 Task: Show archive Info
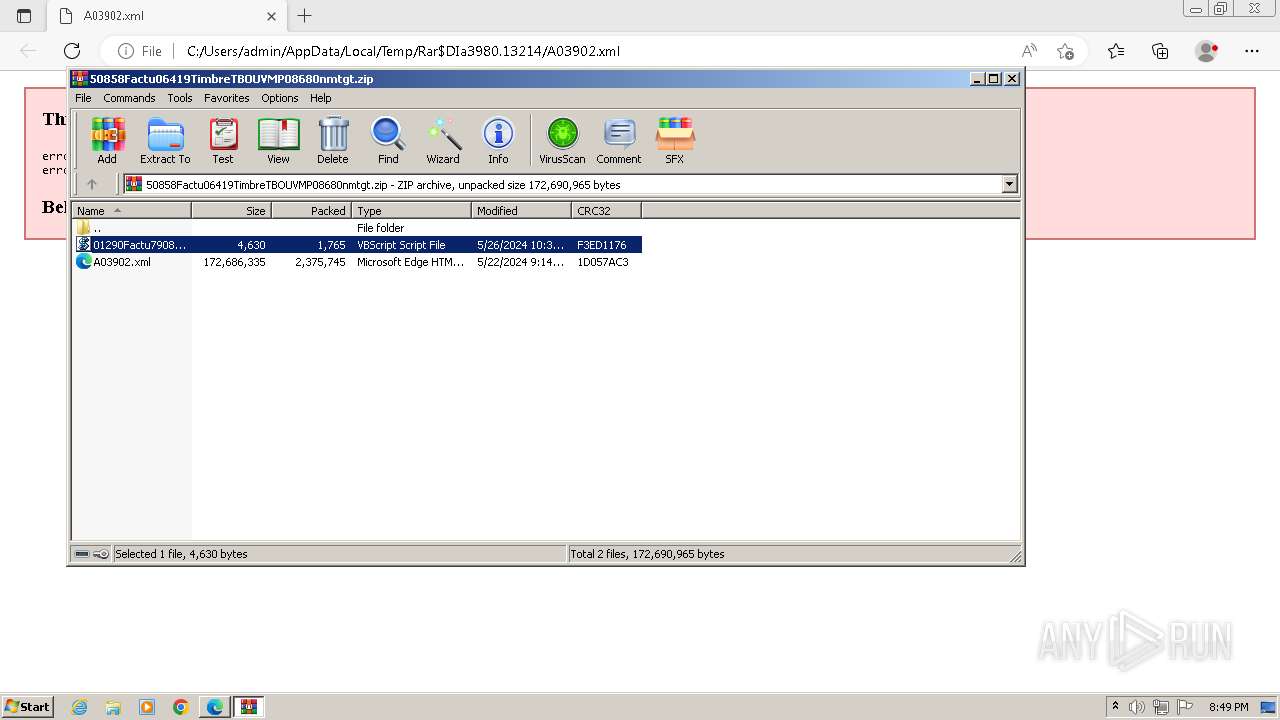pos(498,141)
